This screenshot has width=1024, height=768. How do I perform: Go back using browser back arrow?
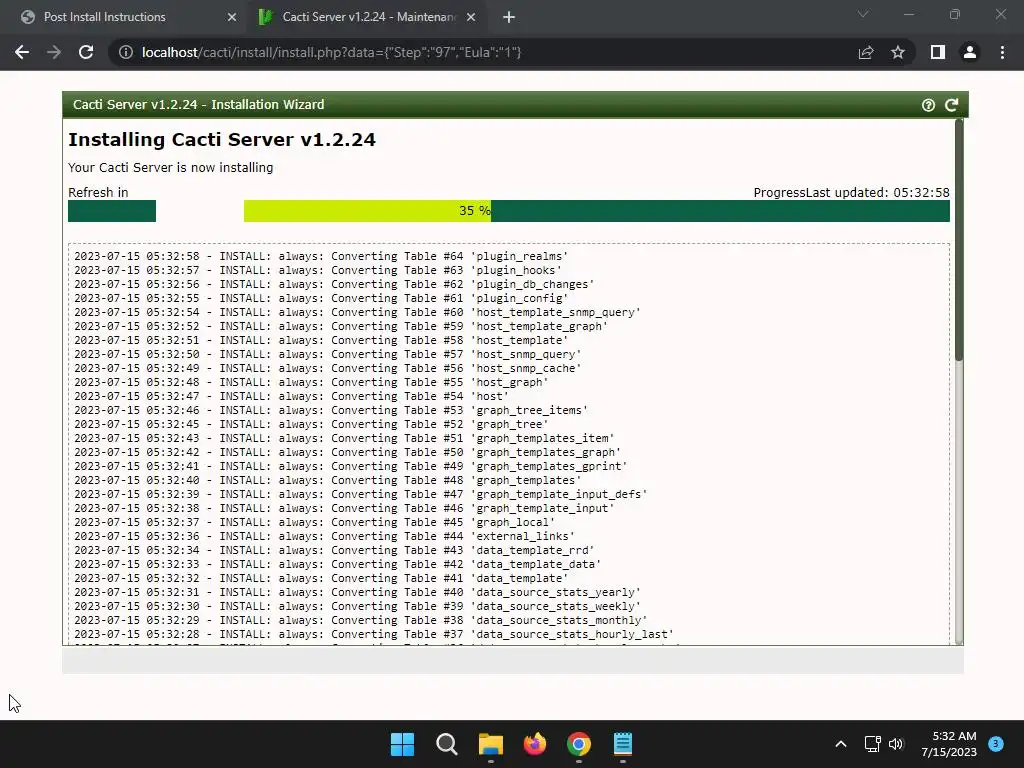(22, 52)
